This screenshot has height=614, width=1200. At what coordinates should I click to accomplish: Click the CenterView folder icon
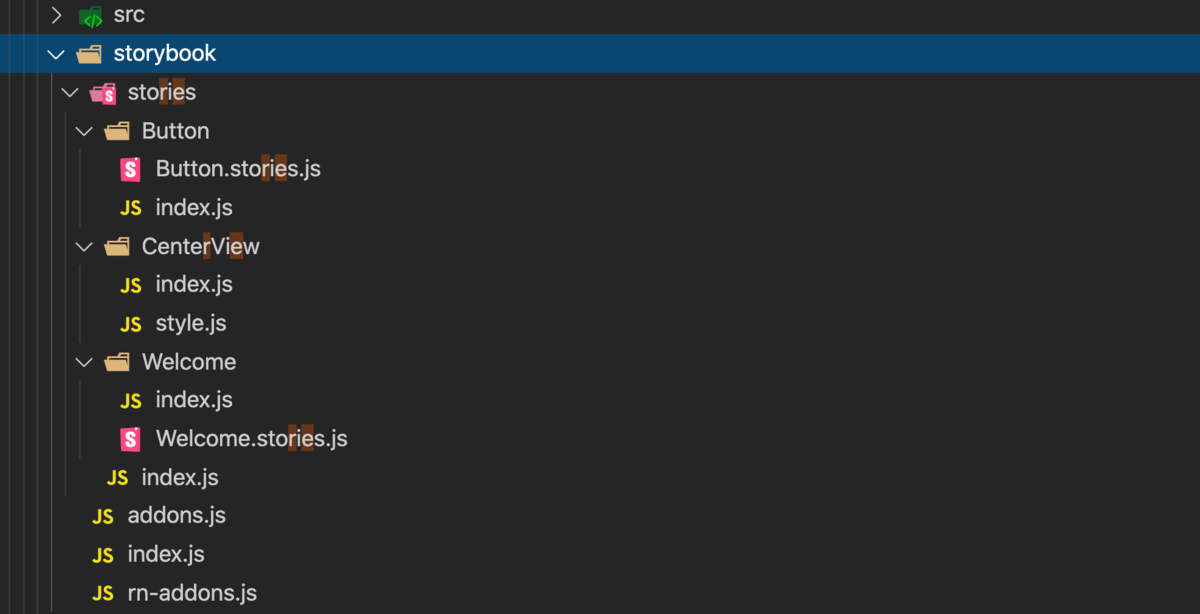[117, 247]
